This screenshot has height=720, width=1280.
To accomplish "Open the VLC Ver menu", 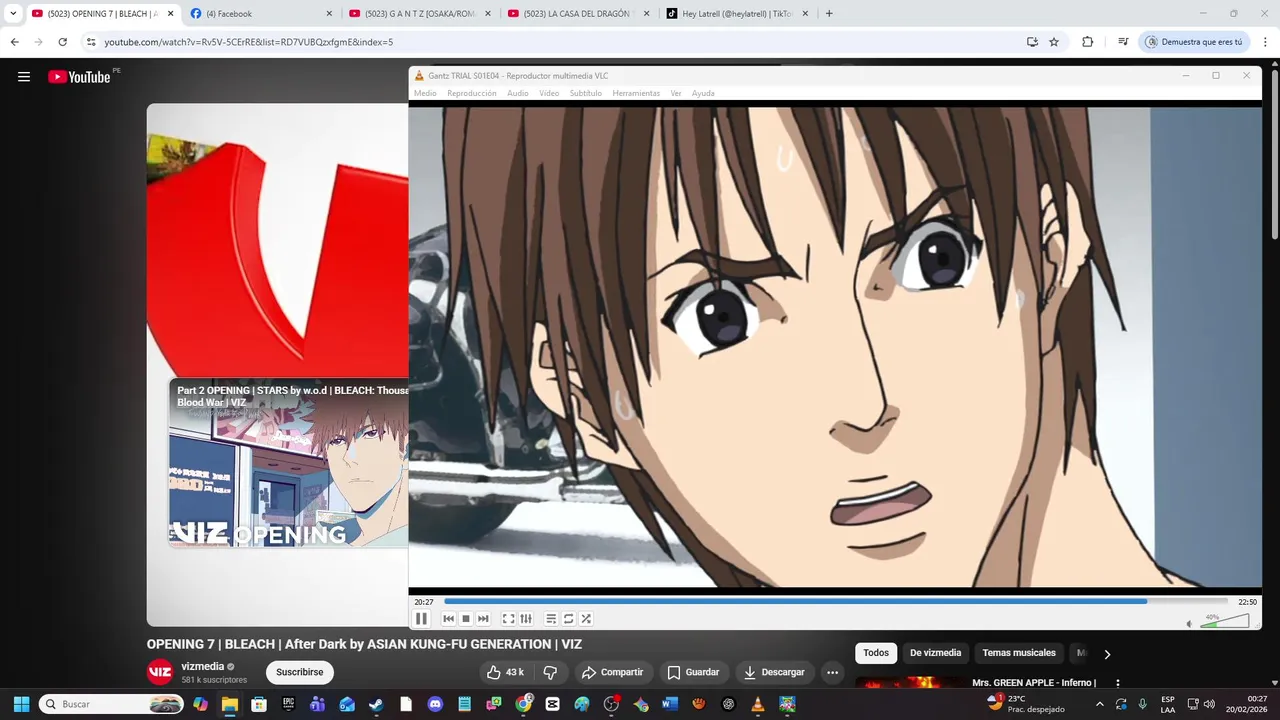I will [676, 93].
